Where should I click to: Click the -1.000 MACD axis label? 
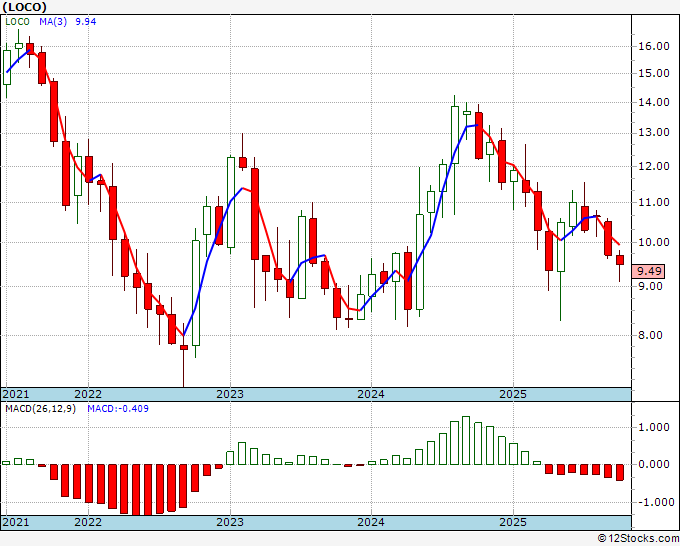[654, 502]
